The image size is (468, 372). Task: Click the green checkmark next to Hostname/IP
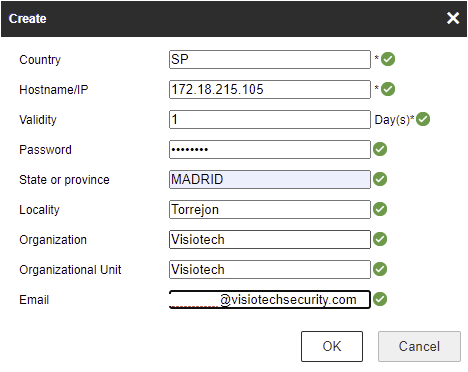pyautogui.click(x=388, y=89)
